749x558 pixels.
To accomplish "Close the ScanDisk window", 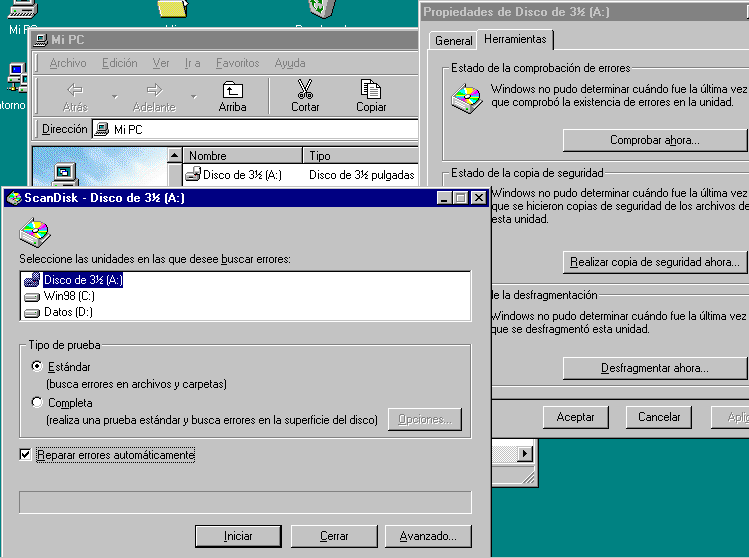I will [479, 198].
